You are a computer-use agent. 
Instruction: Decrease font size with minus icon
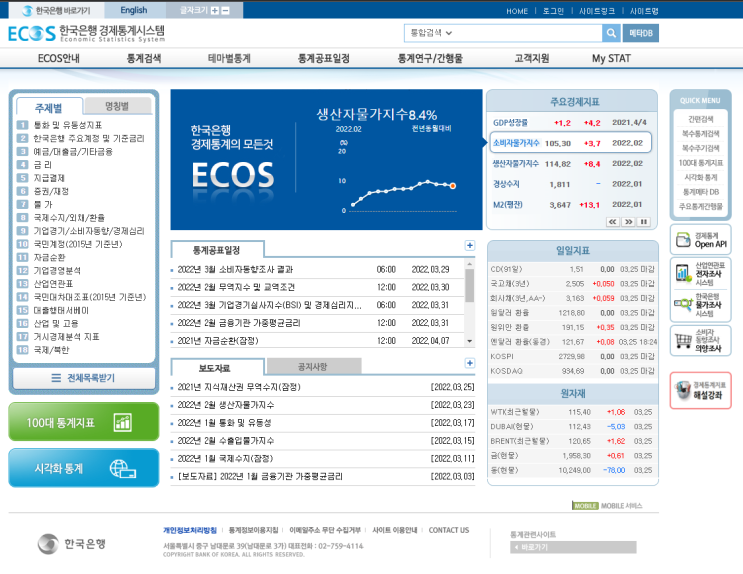[226, 10]
